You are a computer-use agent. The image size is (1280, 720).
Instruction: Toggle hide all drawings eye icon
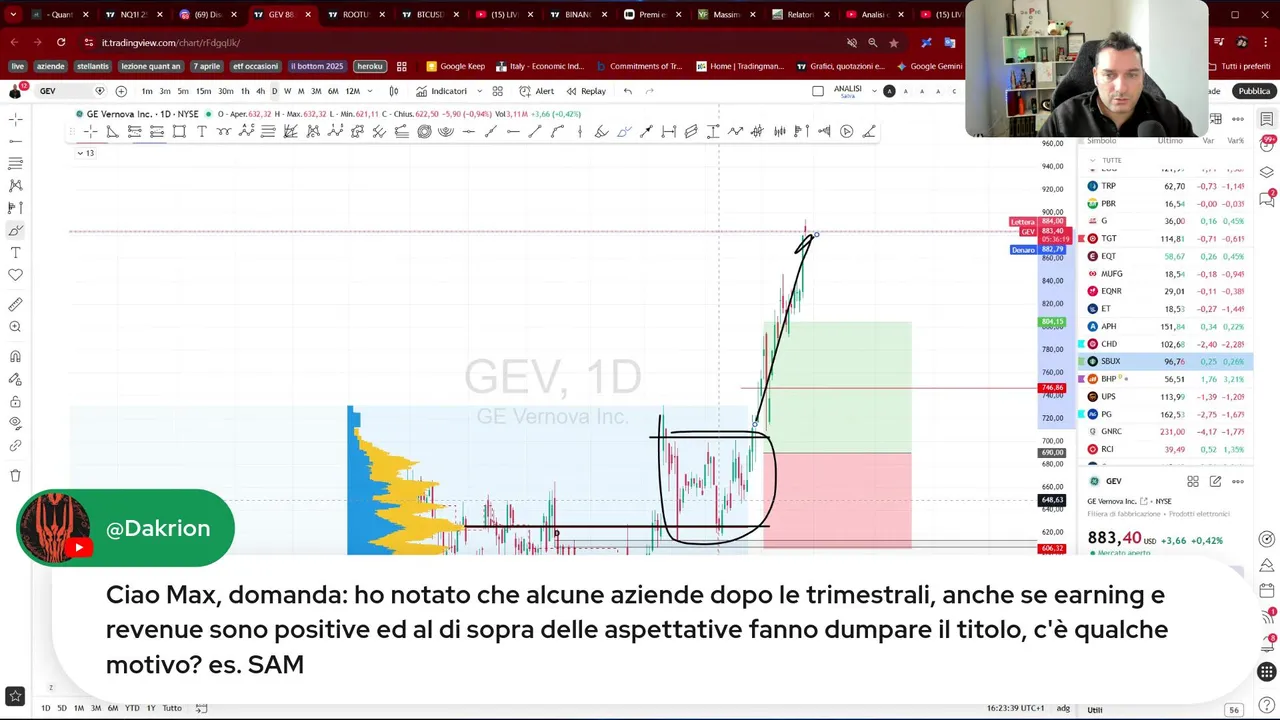15,424
